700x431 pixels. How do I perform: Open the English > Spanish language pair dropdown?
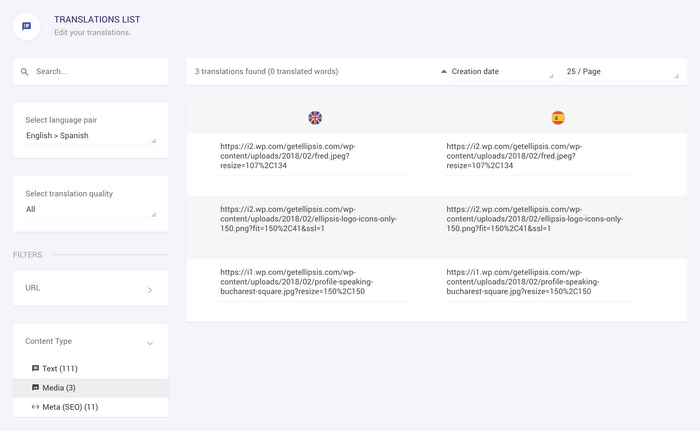[x=91, y=136]
